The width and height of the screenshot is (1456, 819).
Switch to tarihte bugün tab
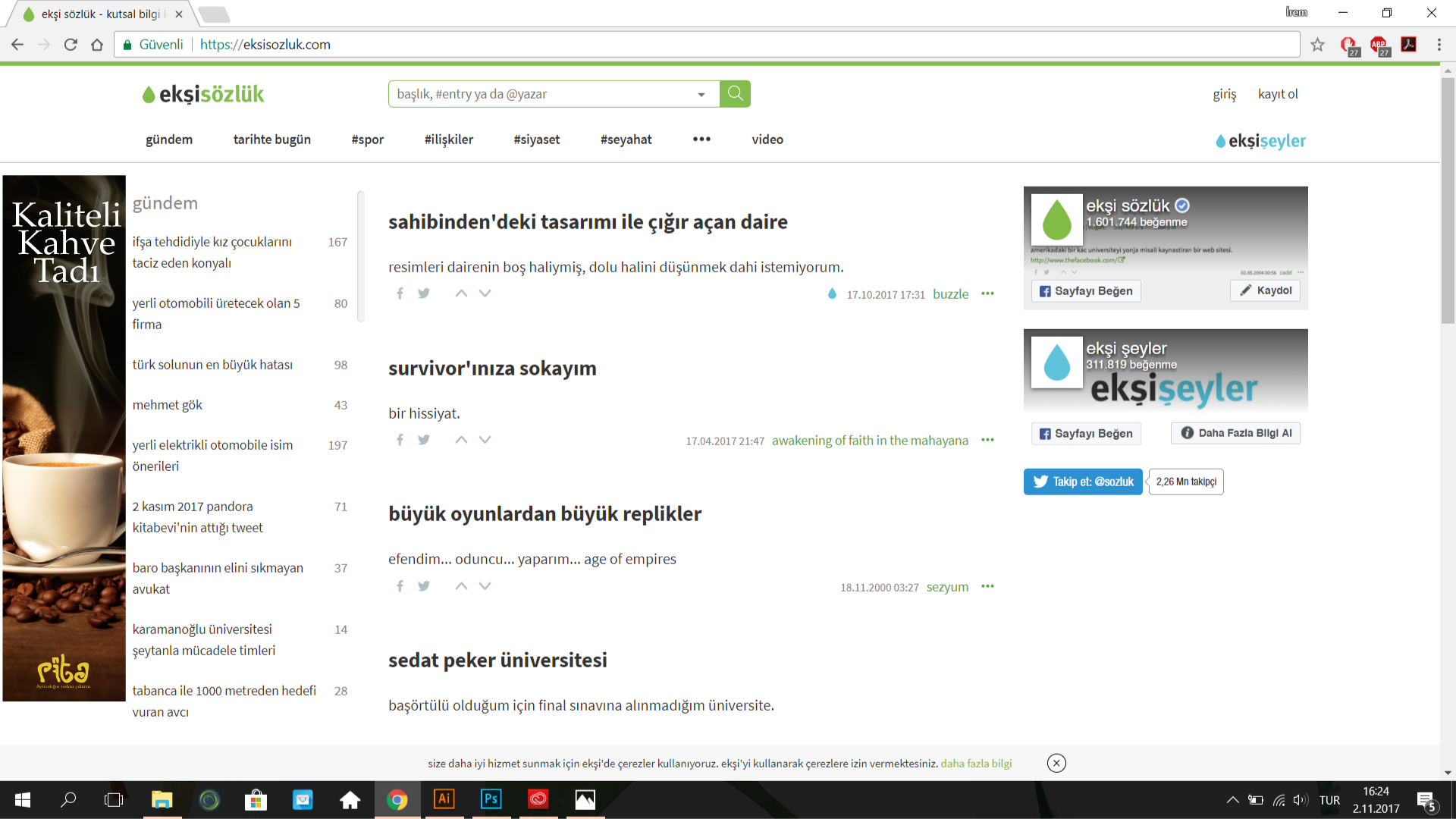tap(271, 140)
